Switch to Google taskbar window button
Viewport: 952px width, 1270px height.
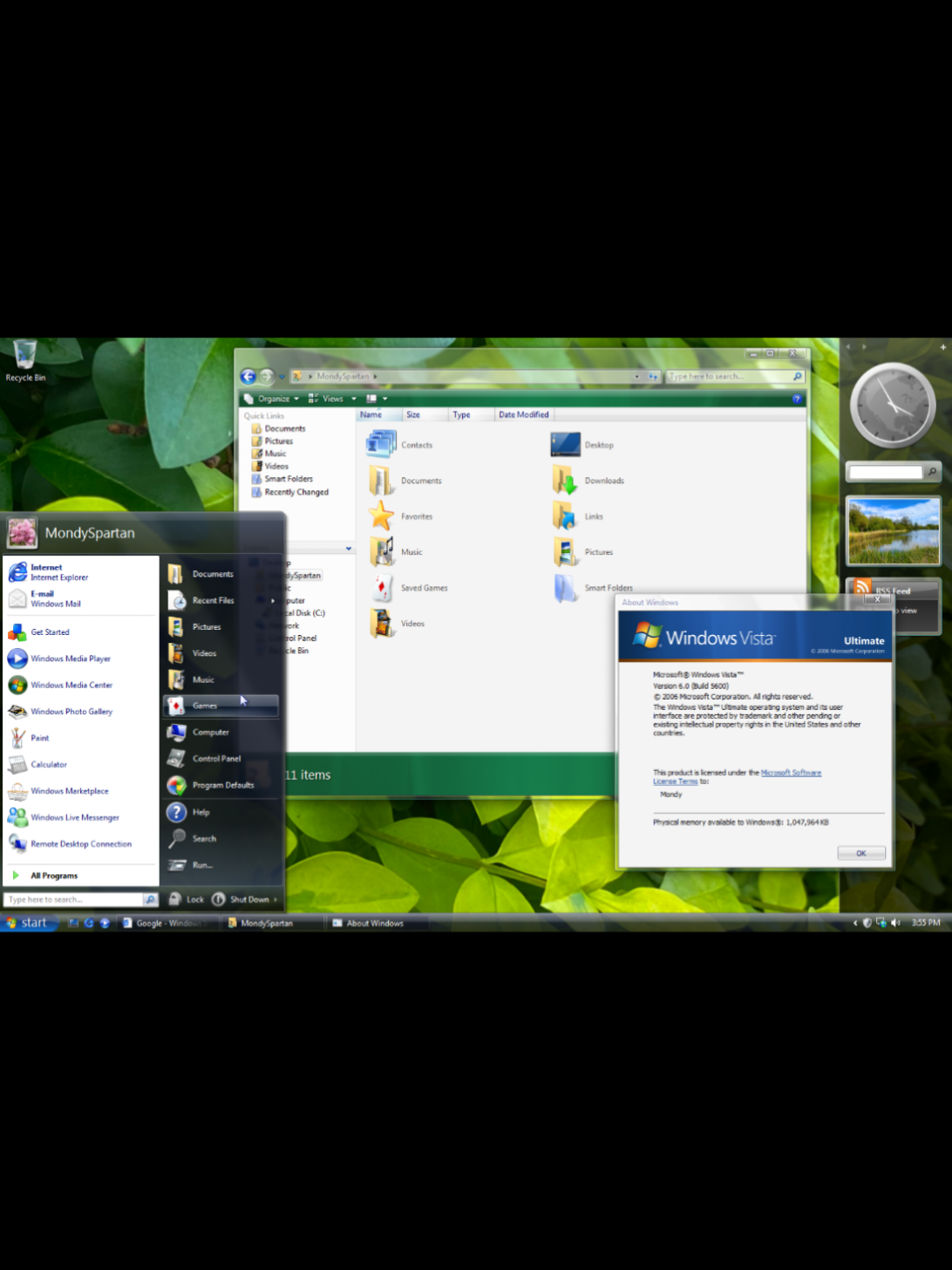click(167, 923)
